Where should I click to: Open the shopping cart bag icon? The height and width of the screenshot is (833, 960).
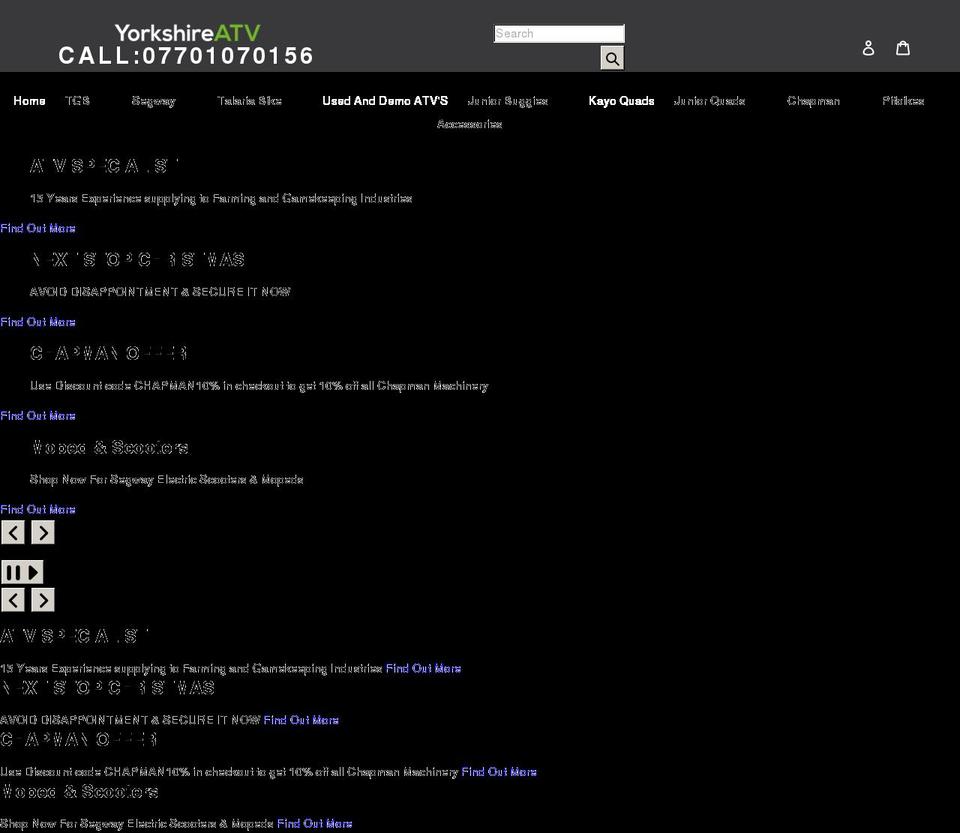pos(903,47)
